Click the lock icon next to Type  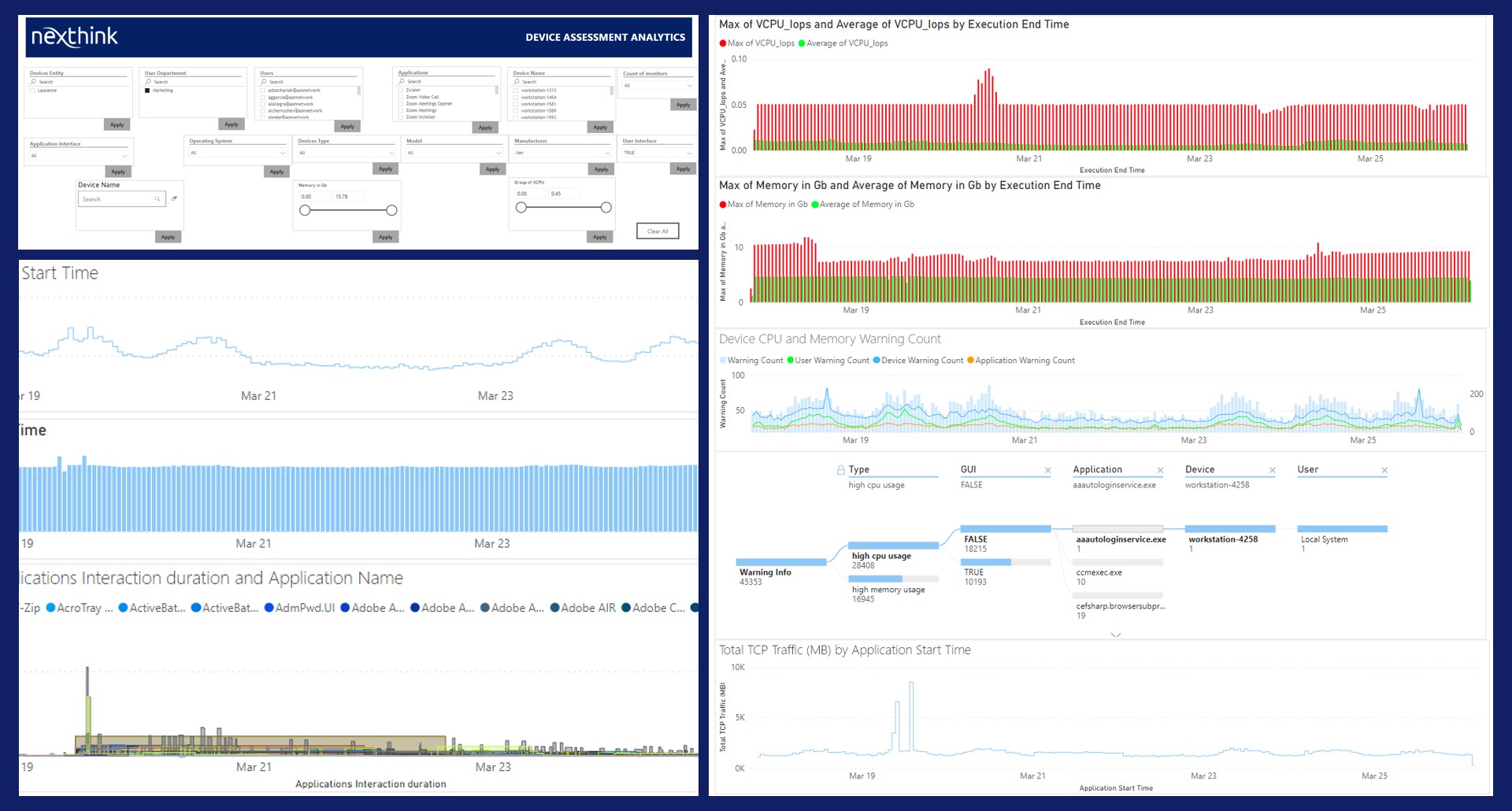click(840, 470)
